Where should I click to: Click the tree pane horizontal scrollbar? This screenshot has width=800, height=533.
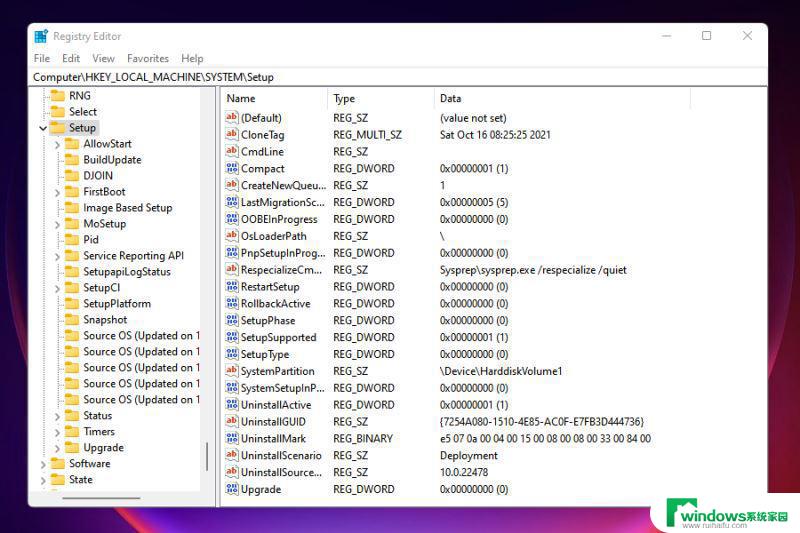tap(101, 498)
